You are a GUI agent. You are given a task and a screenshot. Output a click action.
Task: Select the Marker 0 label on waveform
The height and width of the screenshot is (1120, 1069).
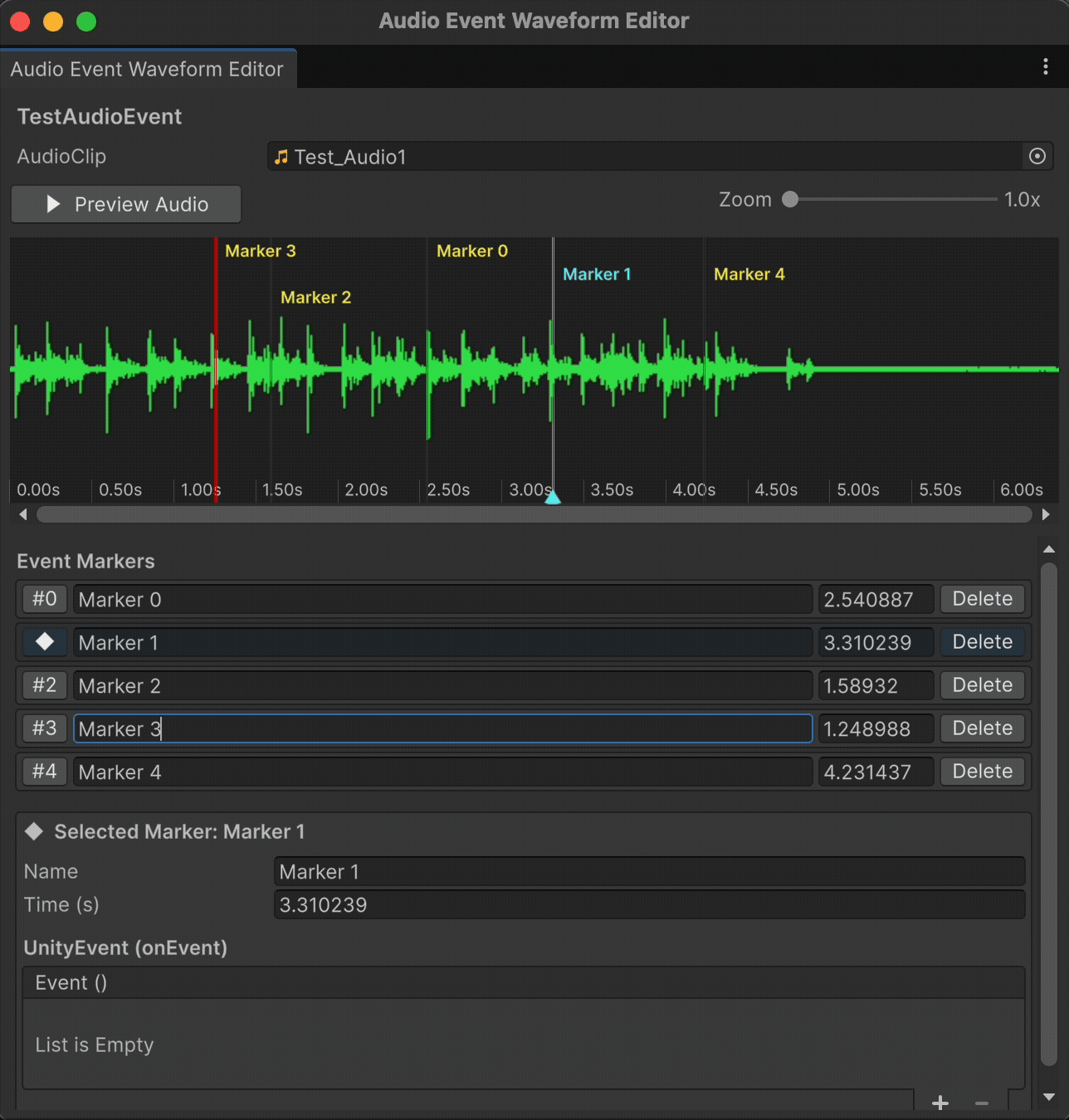(x=472, y=251)
